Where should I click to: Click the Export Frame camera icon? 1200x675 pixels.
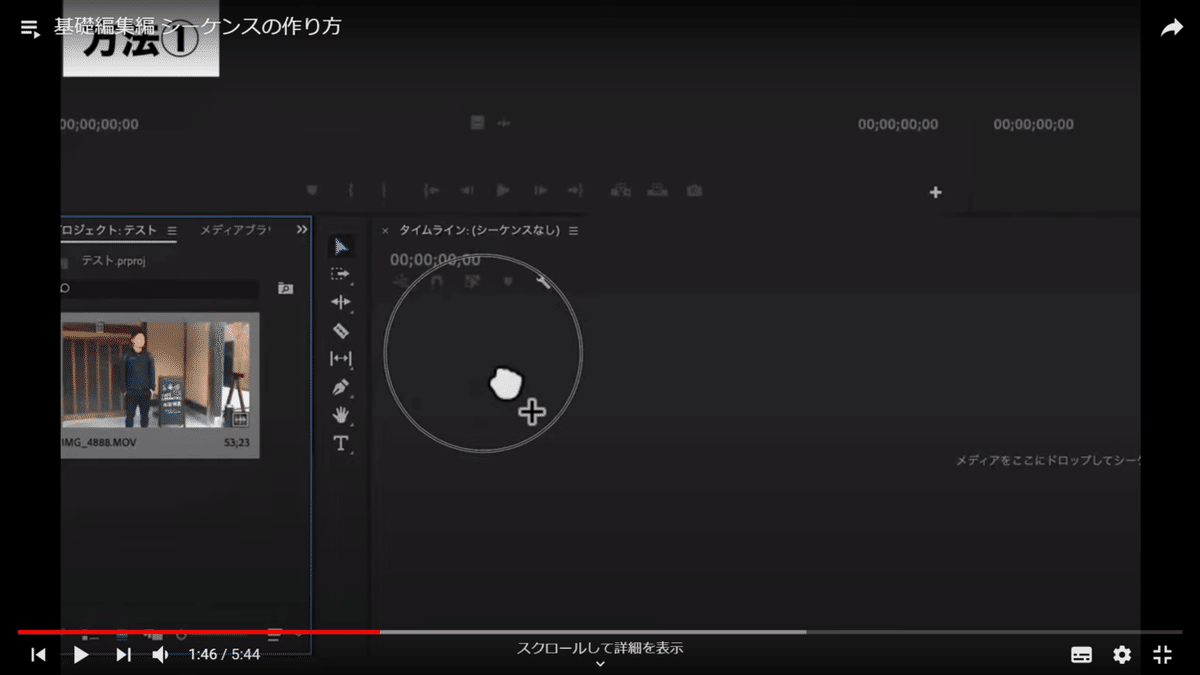694,190
